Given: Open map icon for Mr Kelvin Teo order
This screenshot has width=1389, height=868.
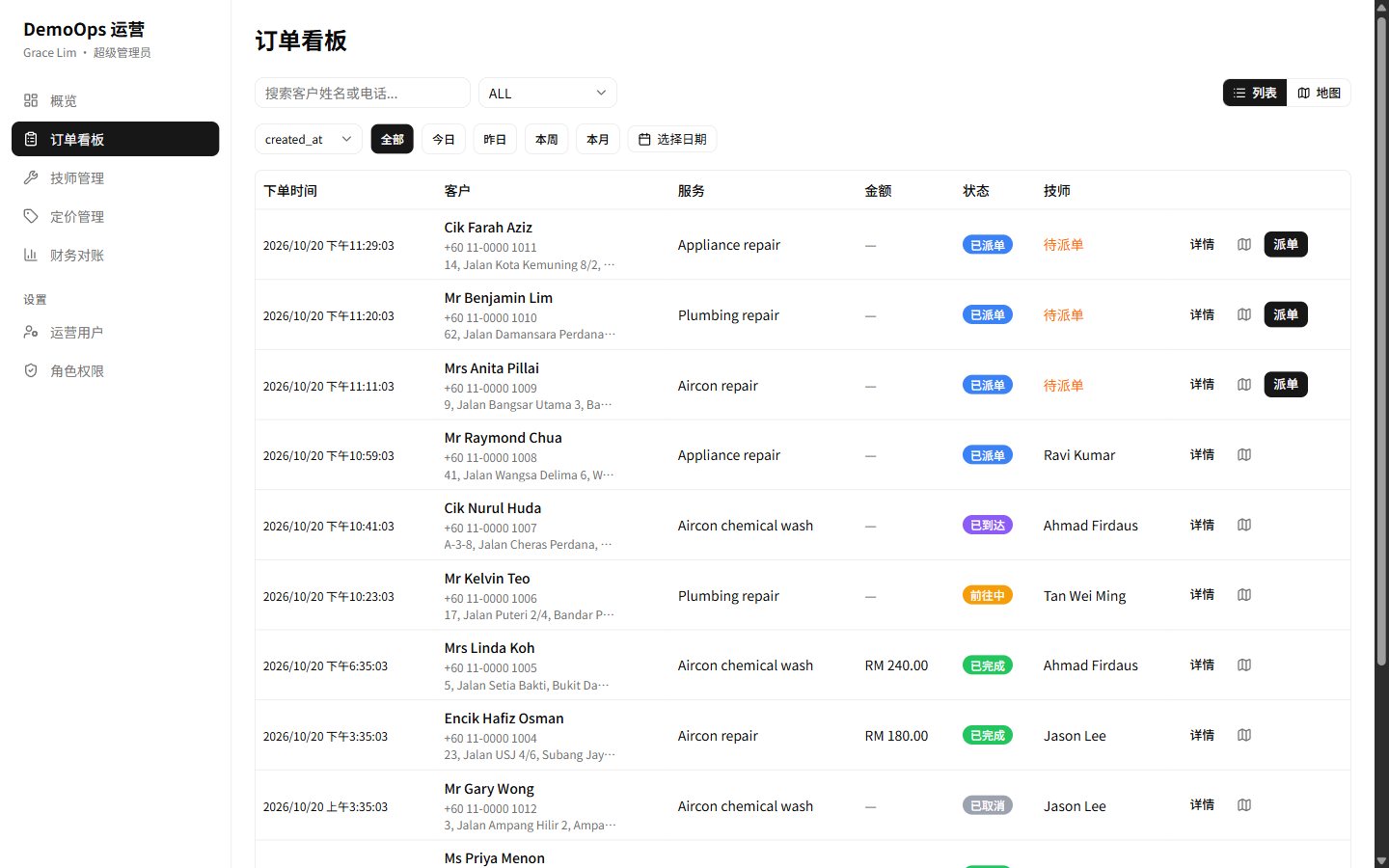Looking at the screenshot, I should pyautogui.click(x=1244, y=595).
